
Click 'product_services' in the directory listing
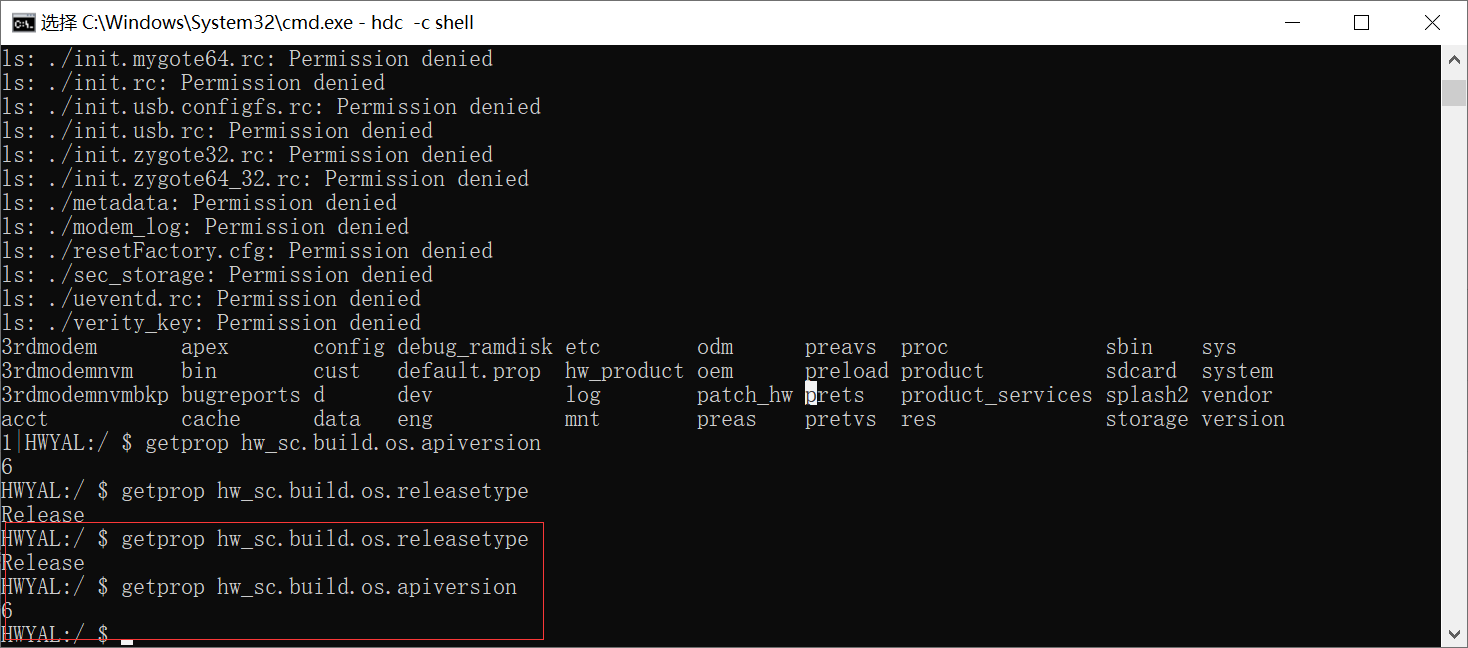pos(997,395)
